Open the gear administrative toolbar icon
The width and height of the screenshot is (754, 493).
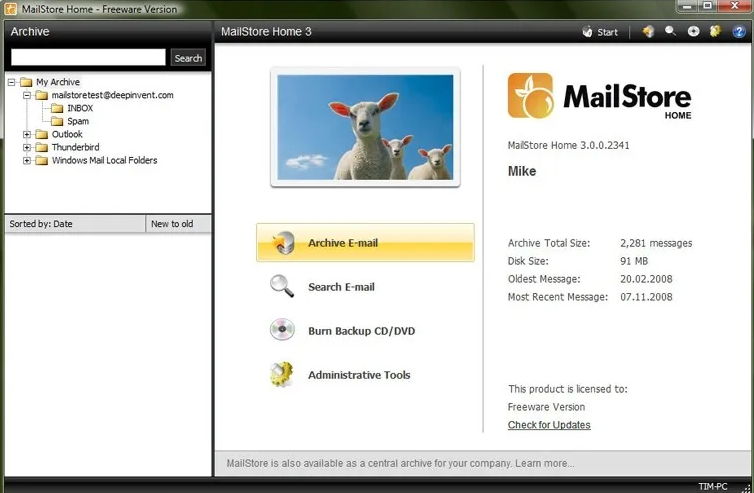716,32
